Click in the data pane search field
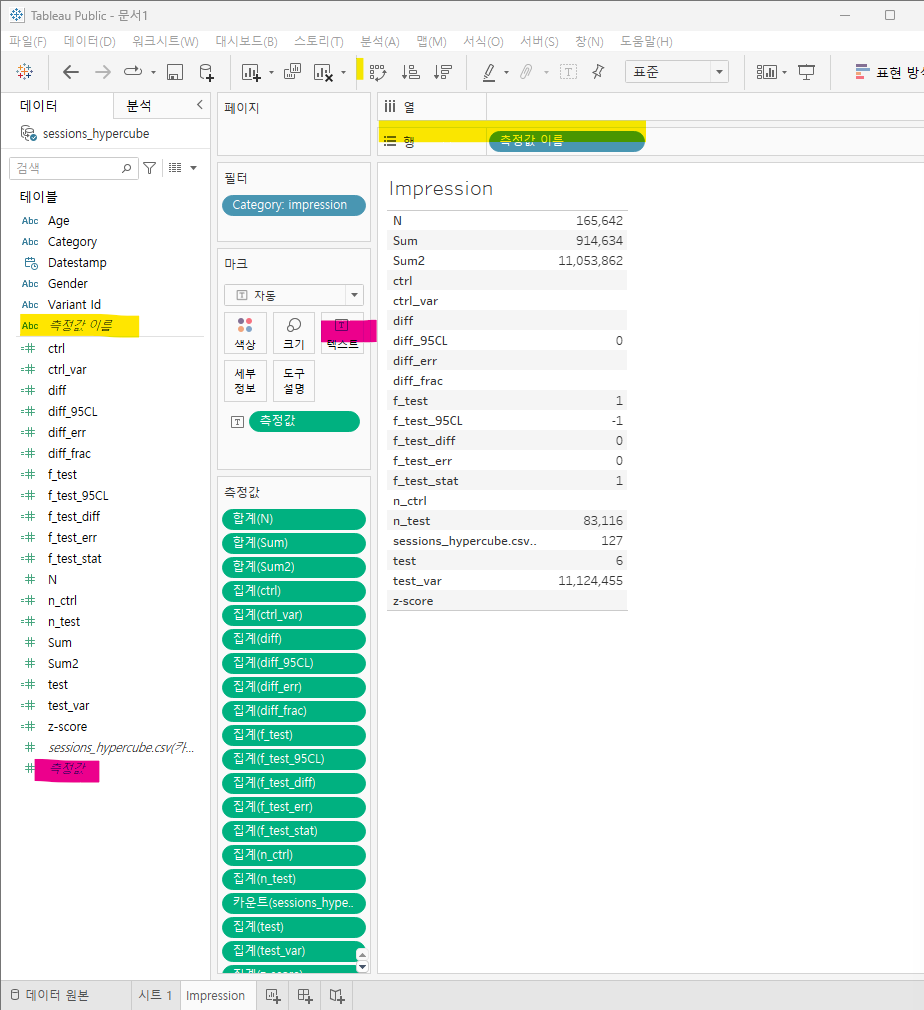The image size is (924, 1010). pyautogui.click(x=68, y=168)
